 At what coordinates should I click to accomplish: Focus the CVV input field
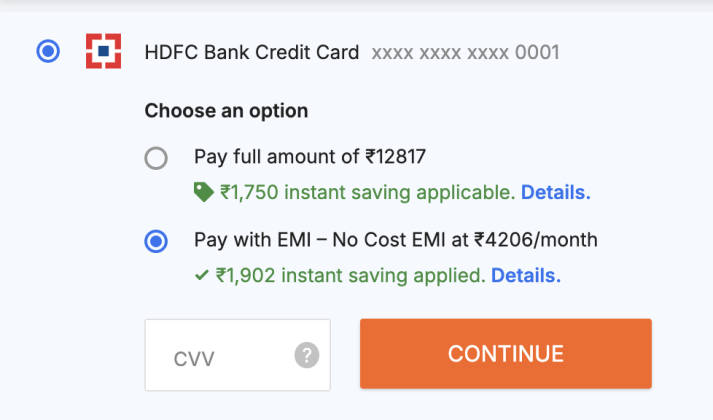[225, 355]
